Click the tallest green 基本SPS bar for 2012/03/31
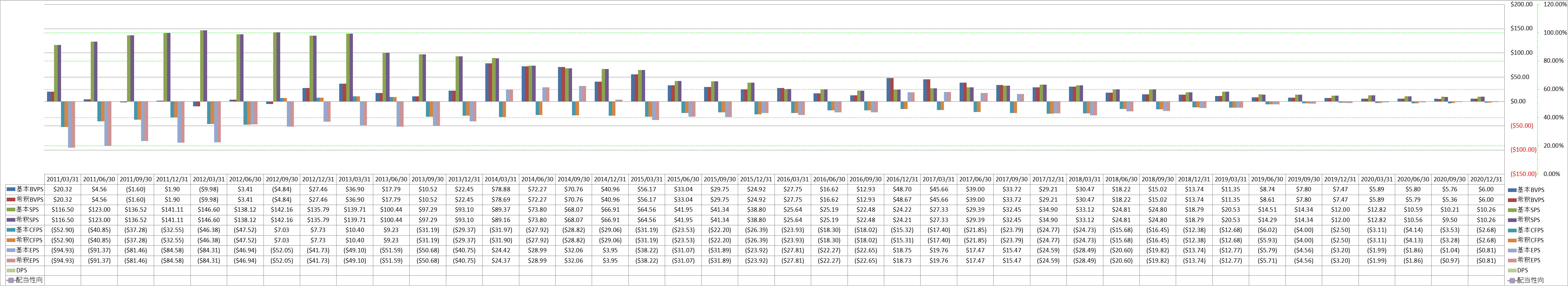 (x=201, y=66)
